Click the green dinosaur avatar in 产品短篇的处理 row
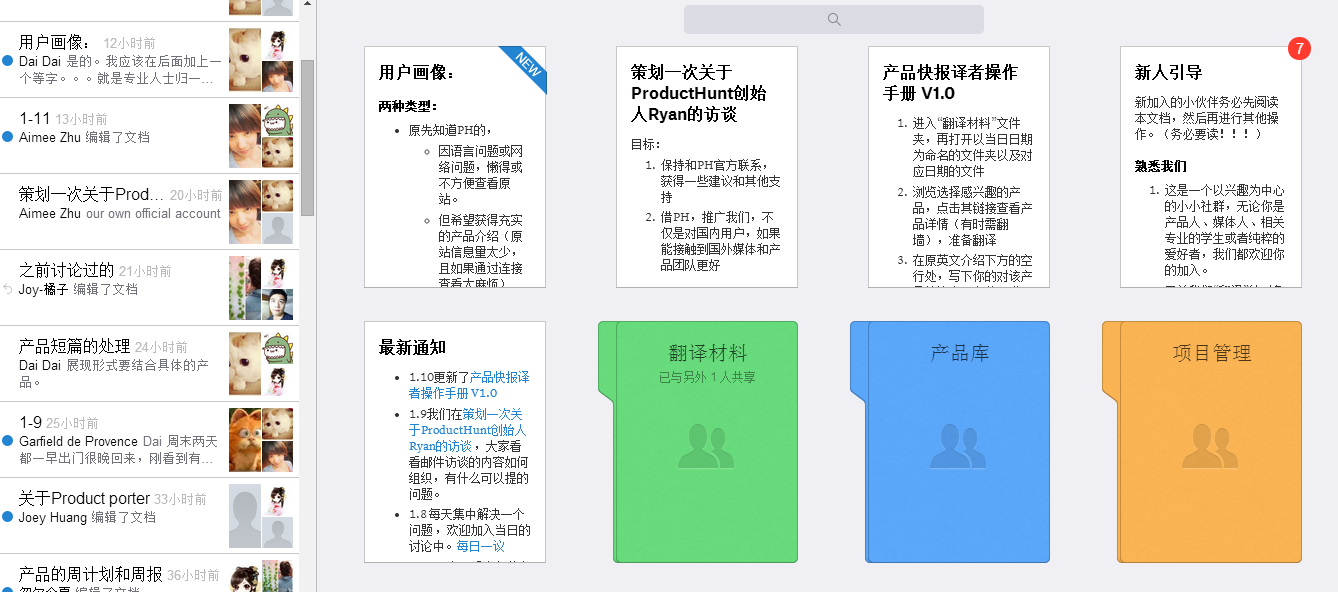Image resolution: width=1338 pixels, height=592 pixels. [x=278, y=348]
